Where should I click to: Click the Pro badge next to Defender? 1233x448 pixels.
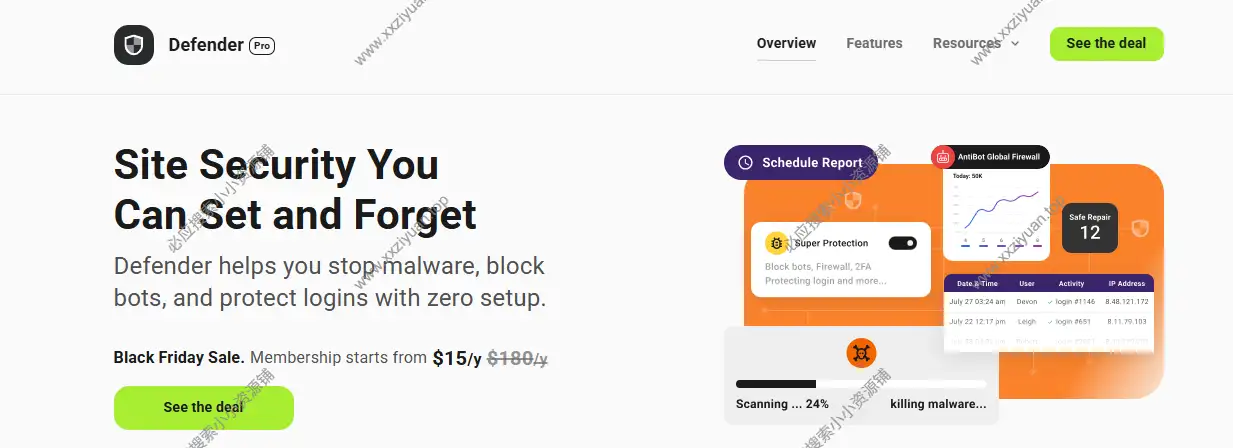click(x=262, y=45)
